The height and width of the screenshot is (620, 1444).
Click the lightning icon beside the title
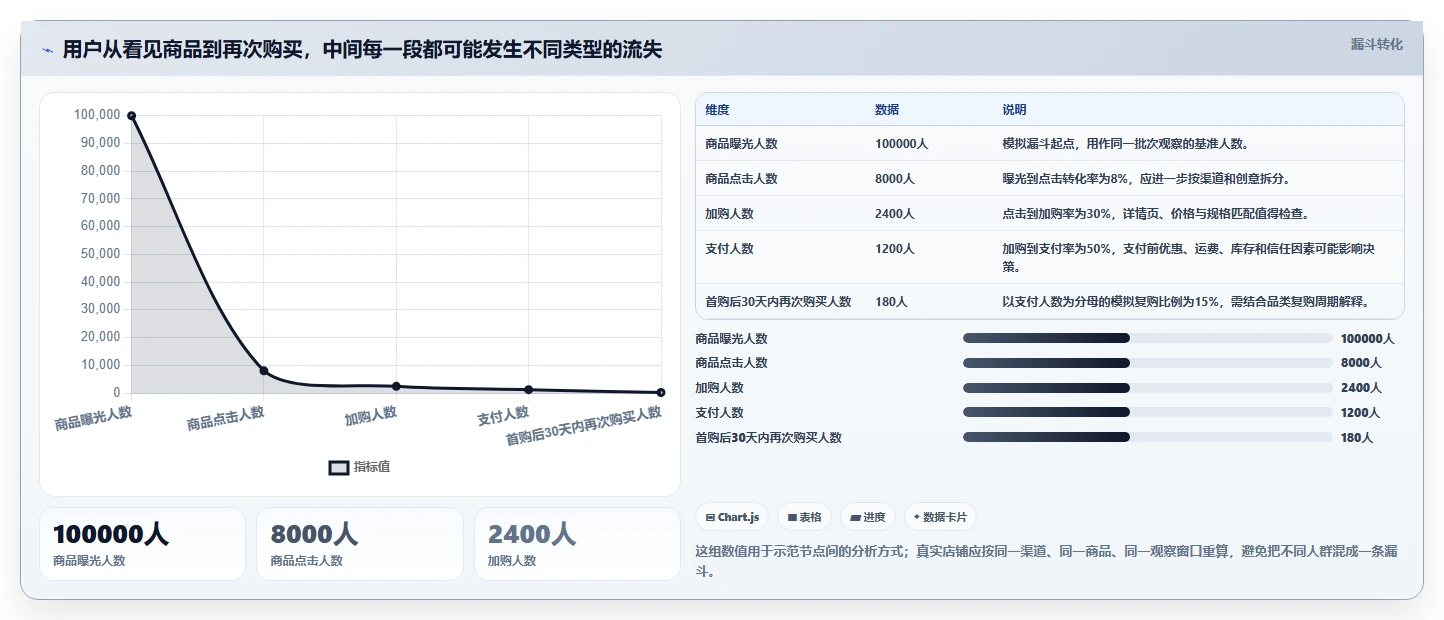pos(47,50)
